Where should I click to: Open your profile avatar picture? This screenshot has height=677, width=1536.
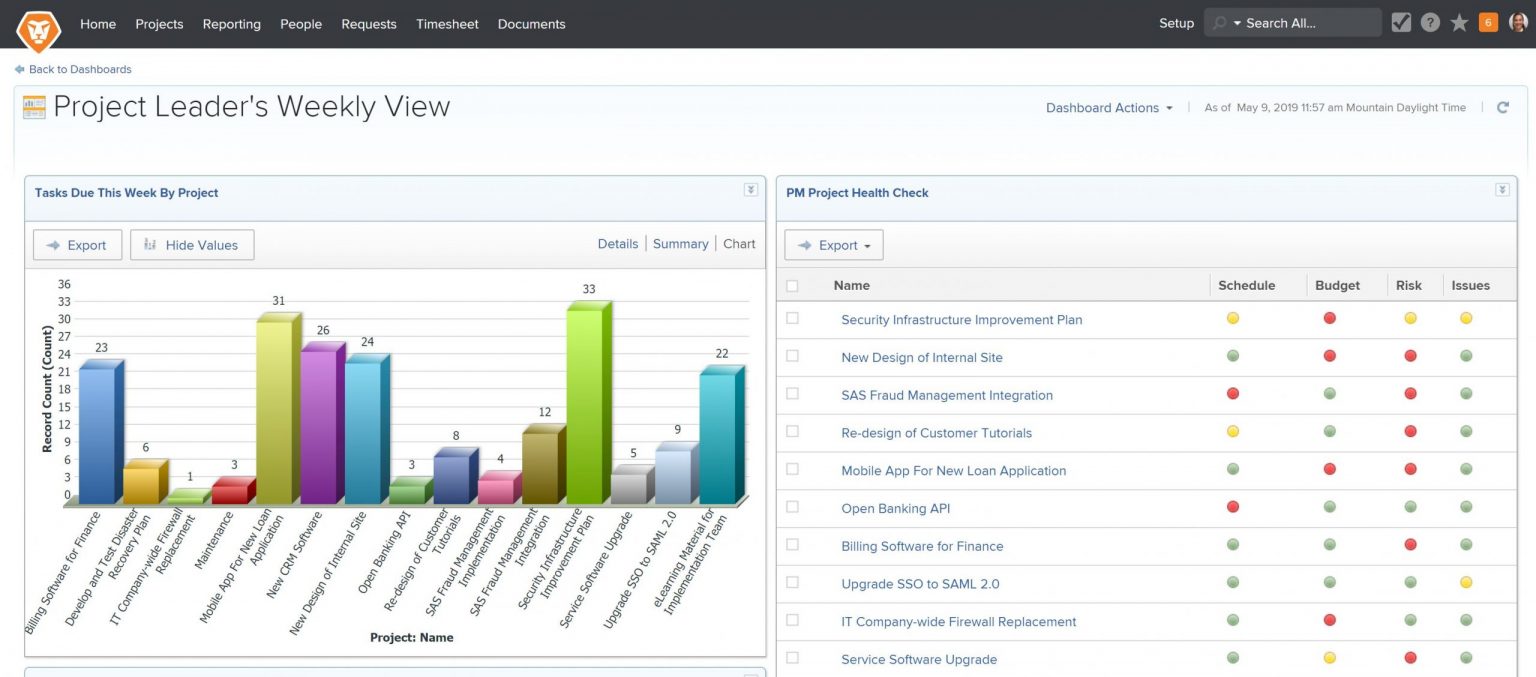coord(1518,21)
